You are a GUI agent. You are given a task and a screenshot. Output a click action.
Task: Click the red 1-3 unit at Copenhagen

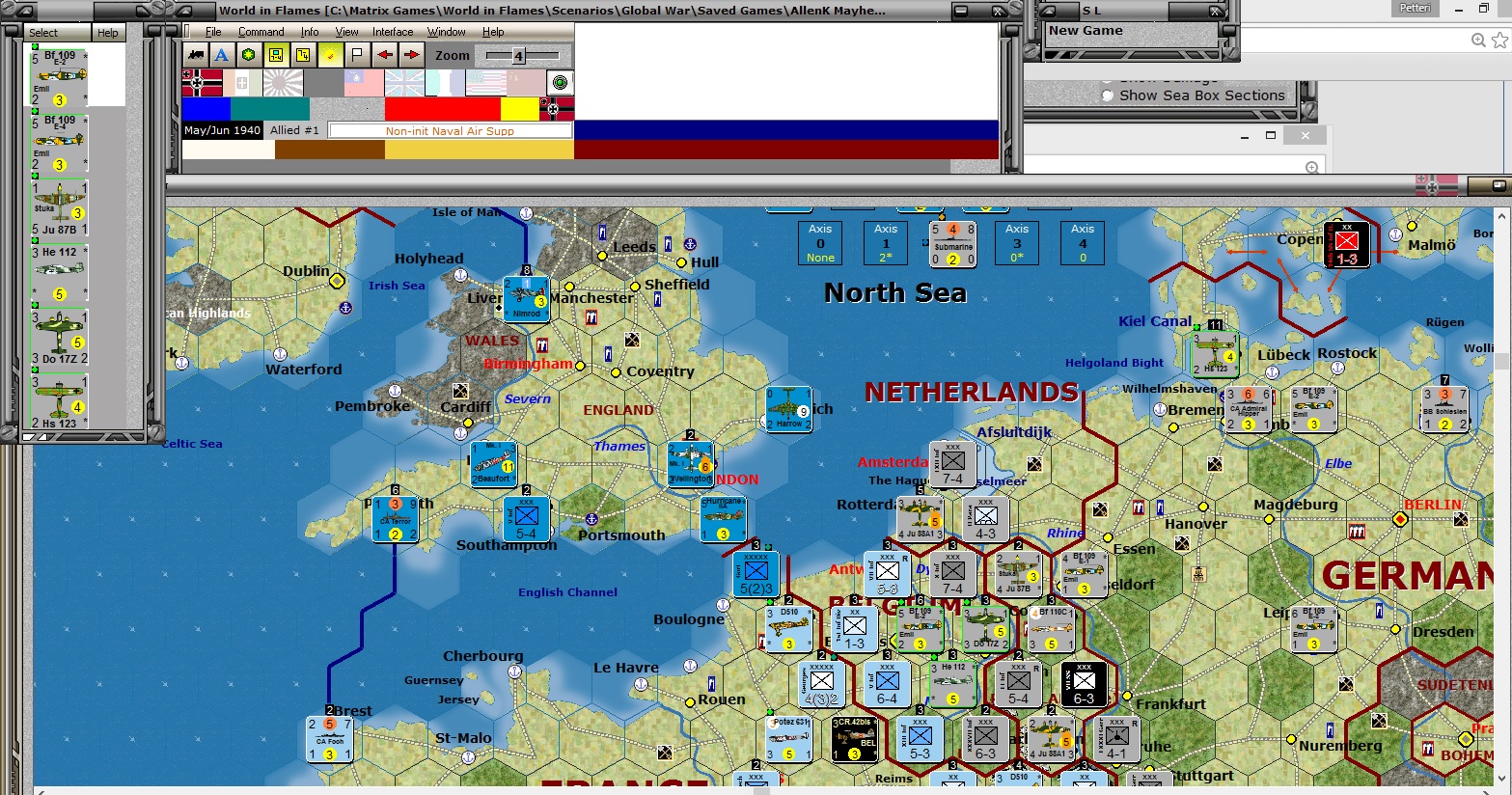1346,245
